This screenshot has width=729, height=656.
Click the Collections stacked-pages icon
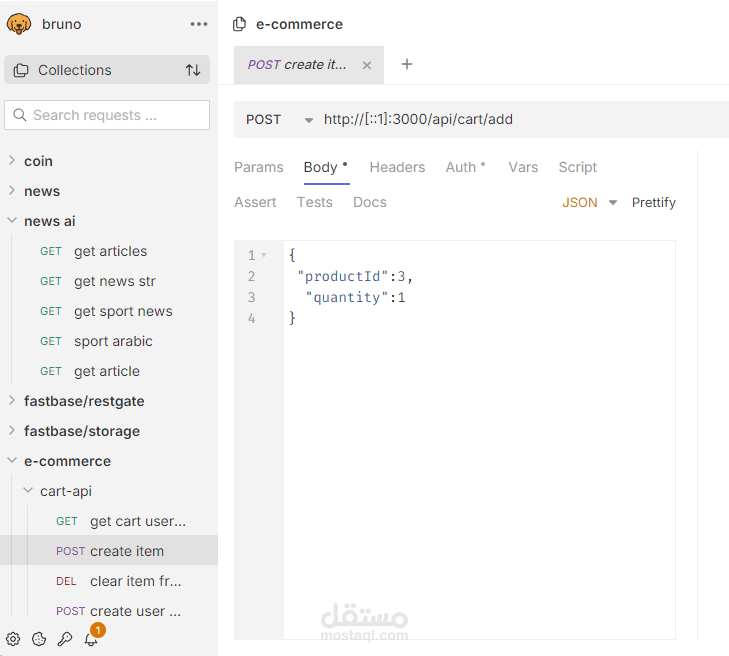point(21,70)
